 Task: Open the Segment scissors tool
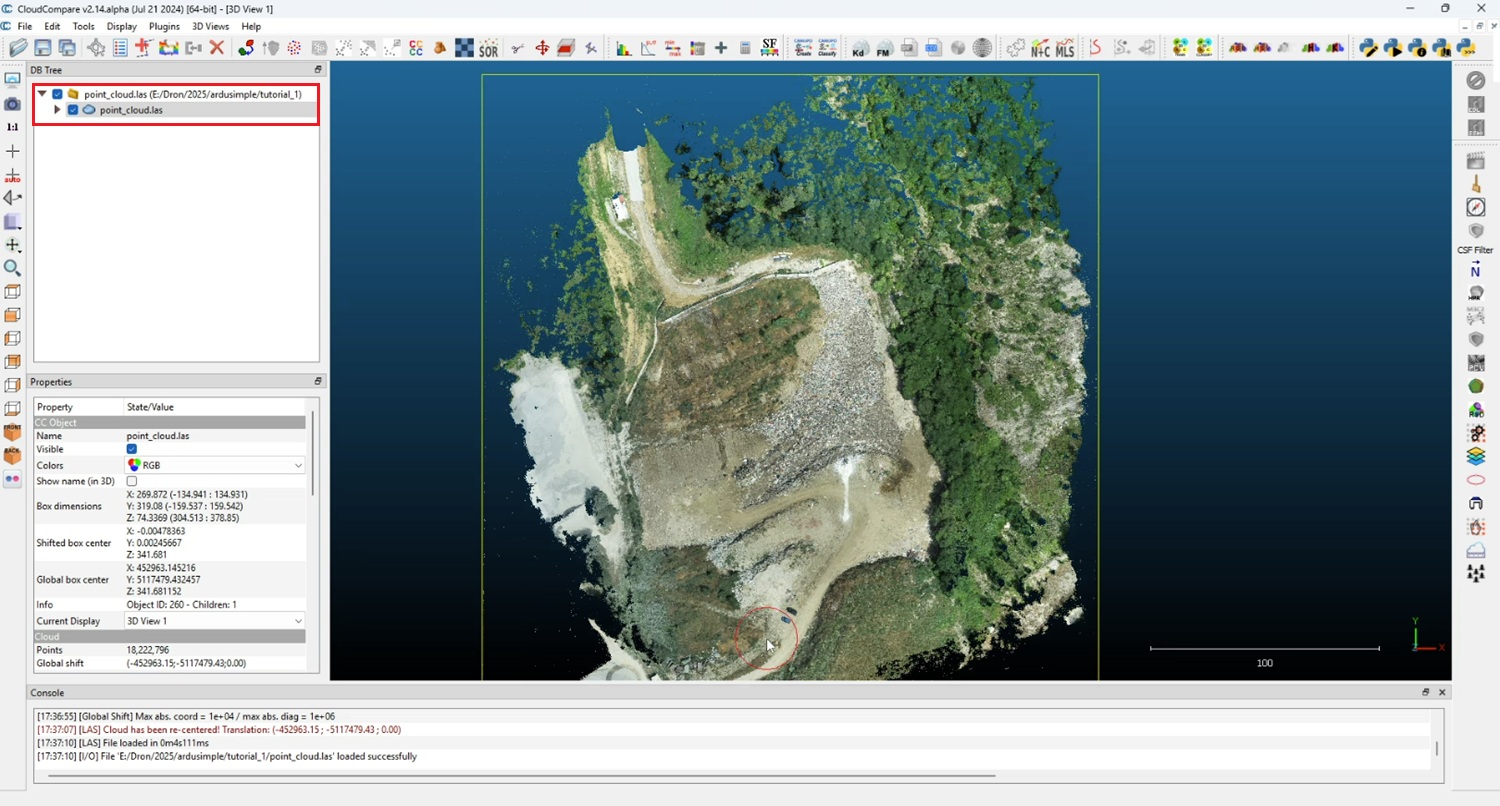coord(517,47)
